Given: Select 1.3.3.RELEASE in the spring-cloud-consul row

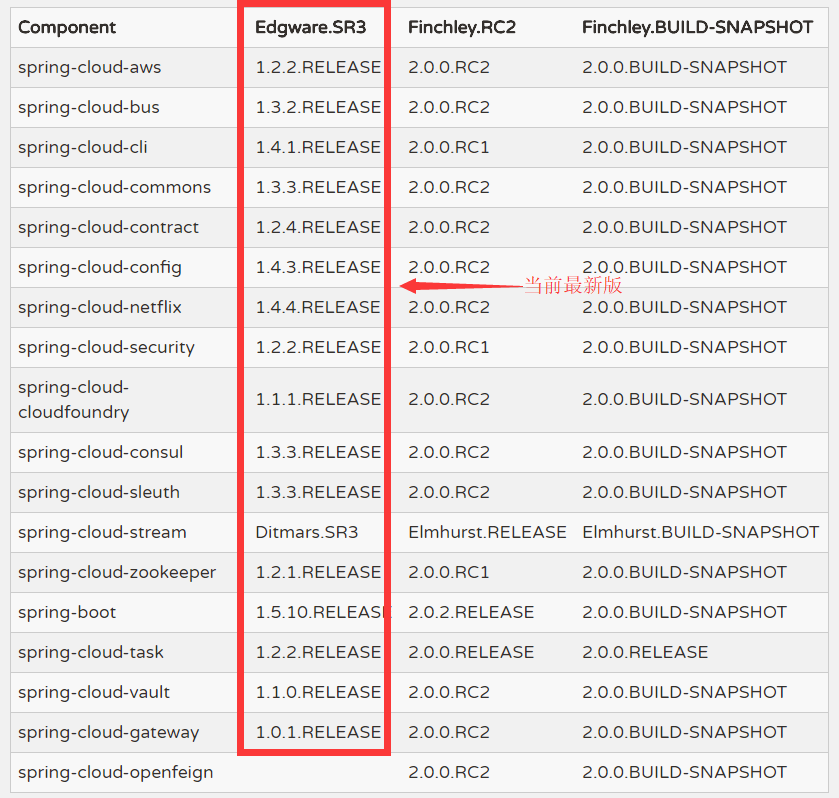Looking at the screenshot, I should click(x=318, y=452).
